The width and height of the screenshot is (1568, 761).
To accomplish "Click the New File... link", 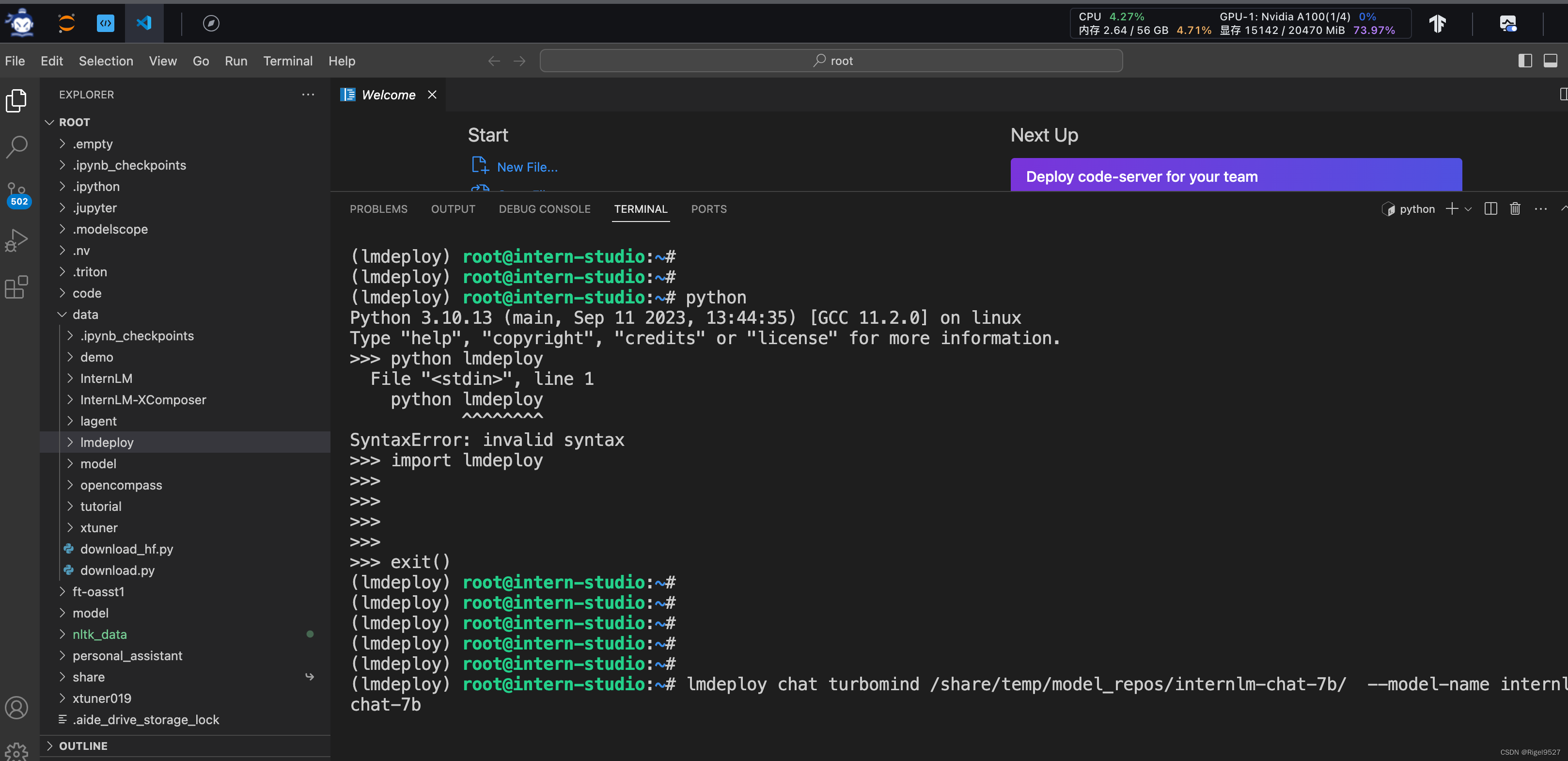I will 527,167.
